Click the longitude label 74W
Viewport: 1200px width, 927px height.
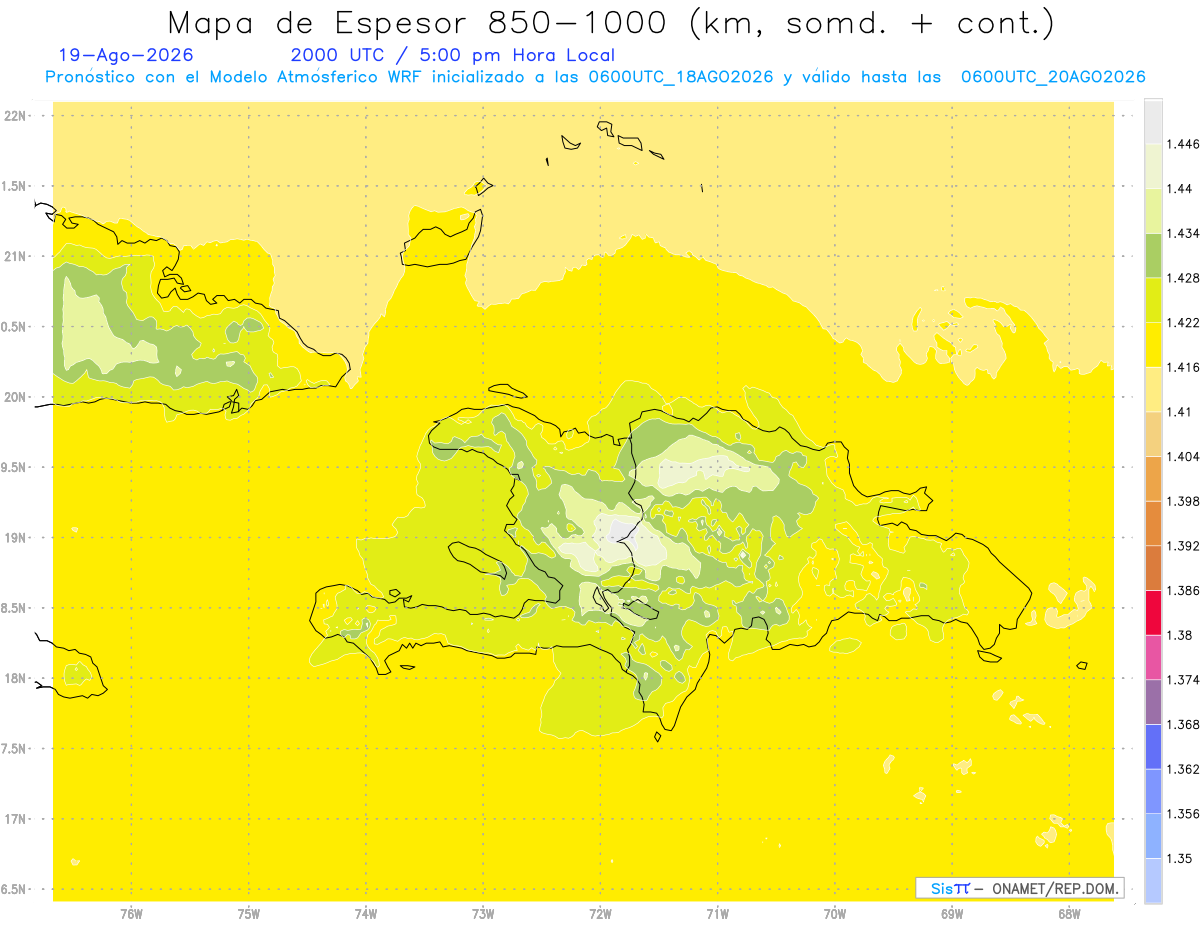coord(366,914)
